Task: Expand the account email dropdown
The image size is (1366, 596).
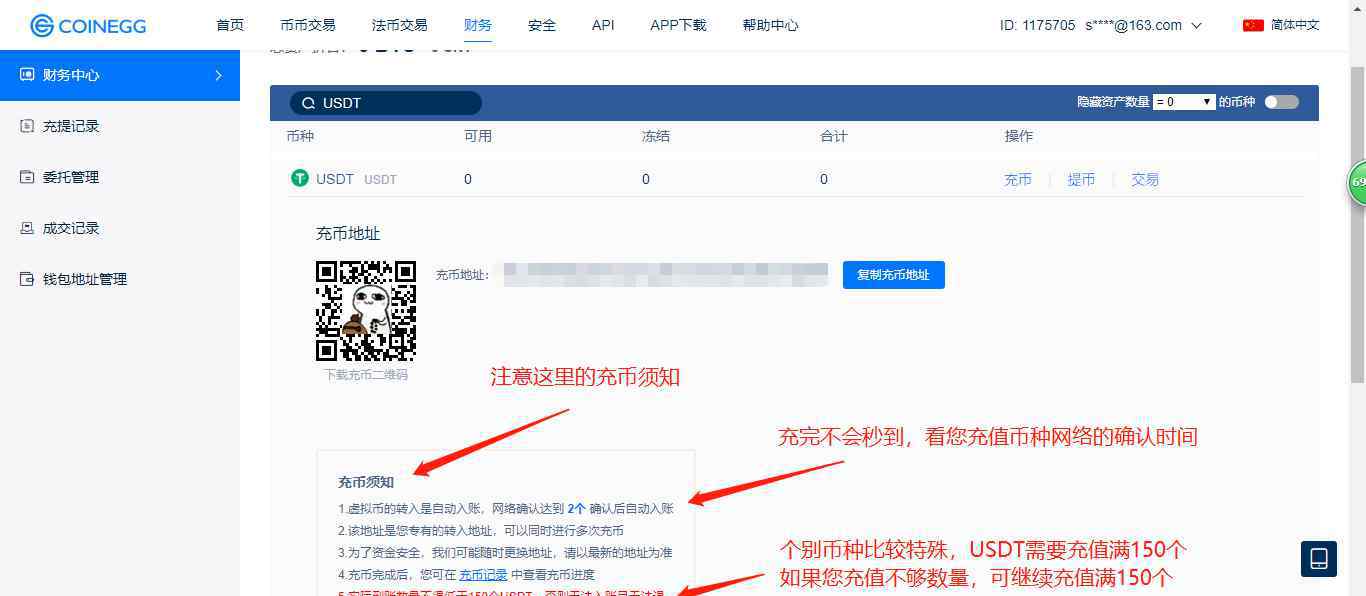Action: coord(1197,25)
